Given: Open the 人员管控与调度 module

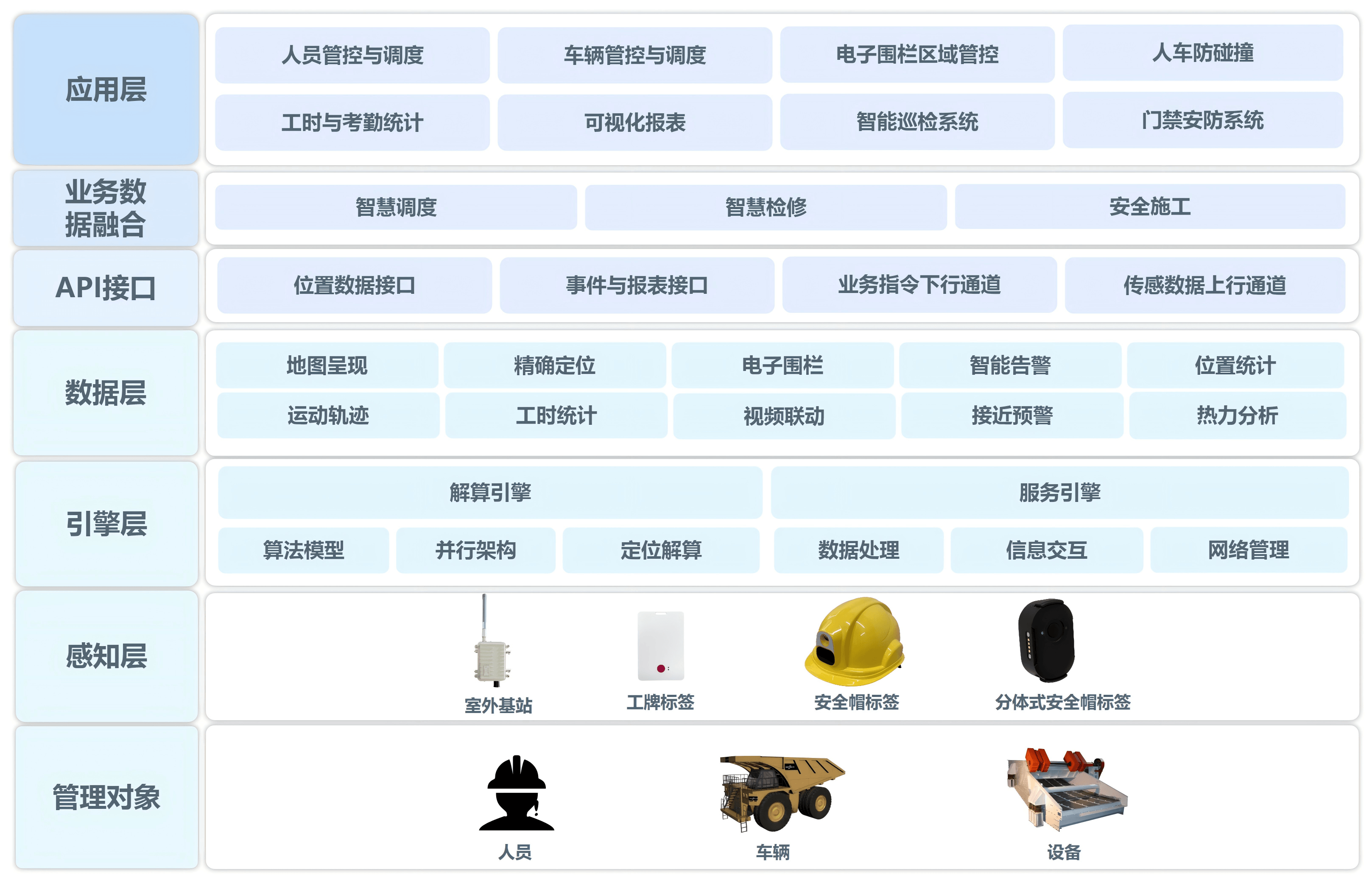Looking at the screenshot, I should click(x=352, y=55).
